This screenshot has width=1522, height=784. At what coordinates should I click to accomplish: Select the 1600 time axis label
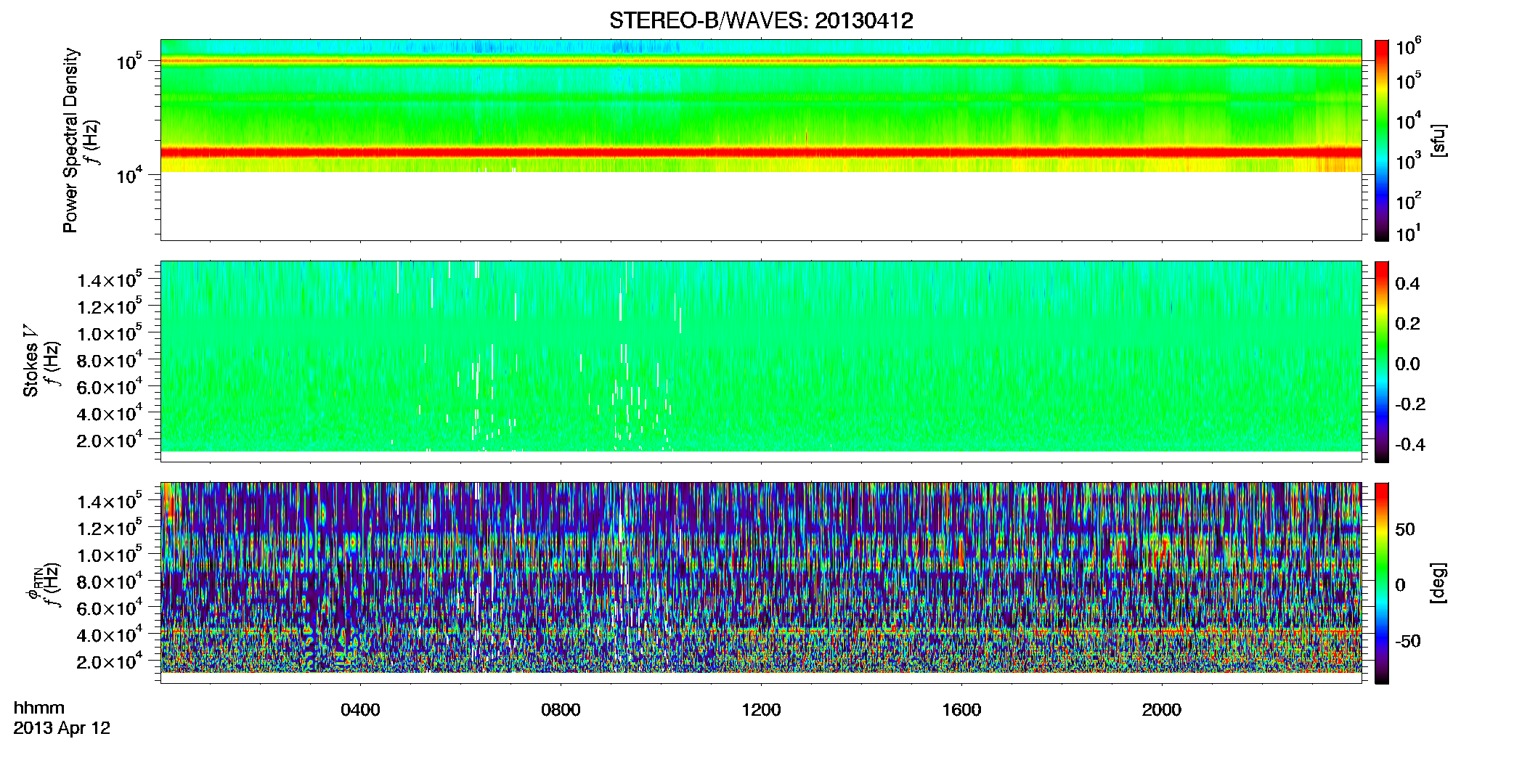pyautogui.click(x=961, y=710)
